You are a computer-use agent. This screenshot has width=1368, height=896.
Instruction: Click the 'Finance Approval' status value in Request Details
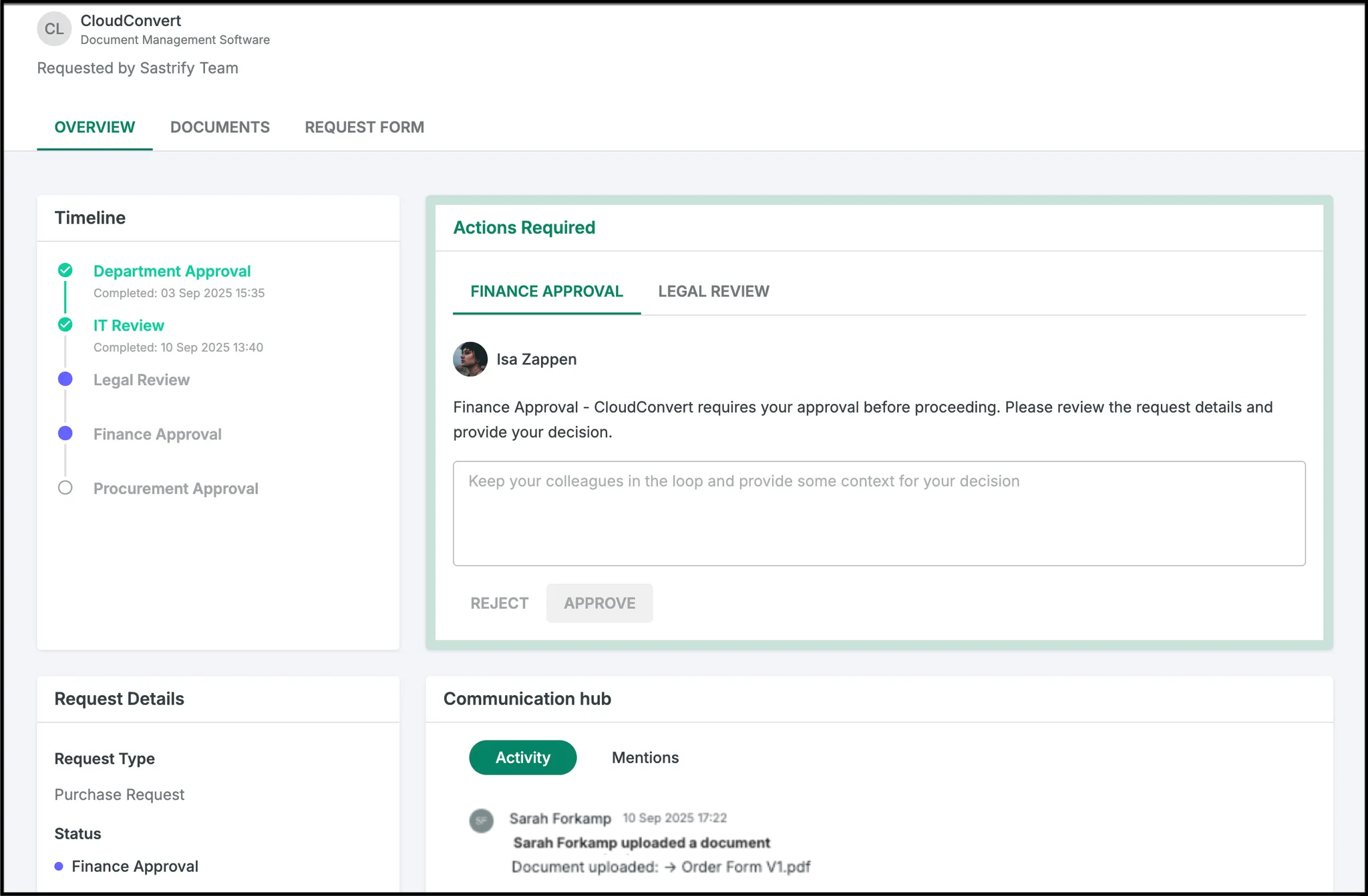click(135, 866)
